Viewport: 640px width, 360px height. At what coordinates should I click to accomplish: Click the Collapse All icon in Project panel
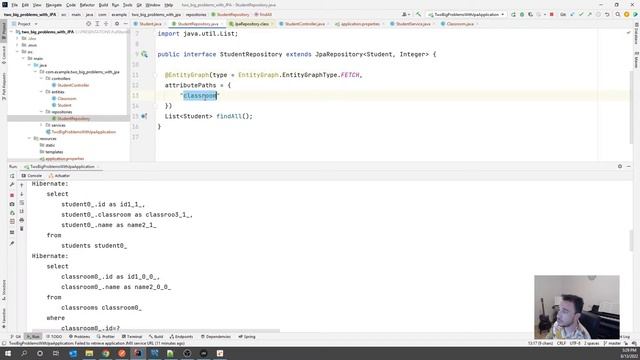click(106, 24)
